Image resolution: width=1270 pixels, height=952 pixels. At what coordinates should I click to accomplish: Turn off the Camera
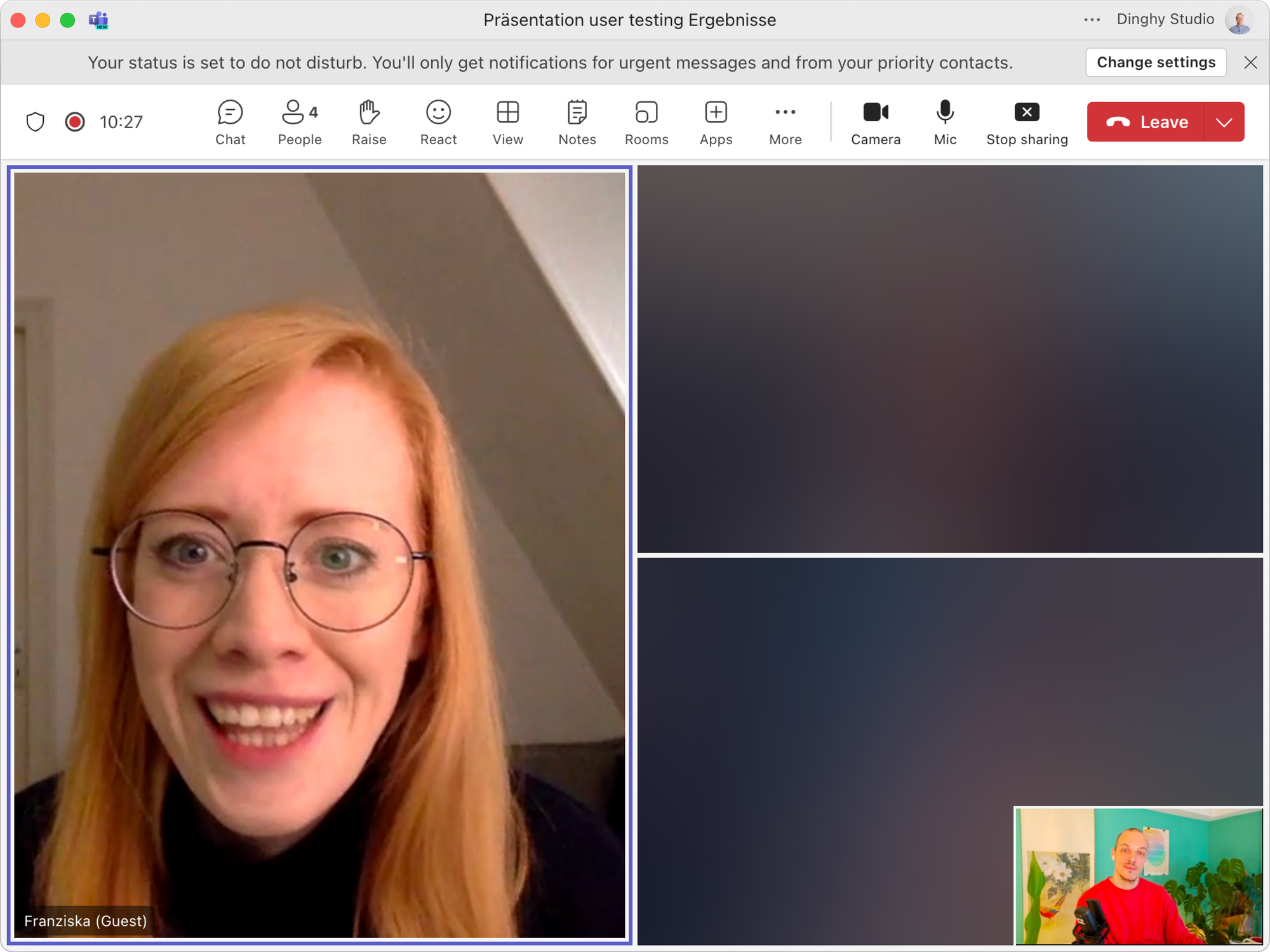(x=876, y=122)
